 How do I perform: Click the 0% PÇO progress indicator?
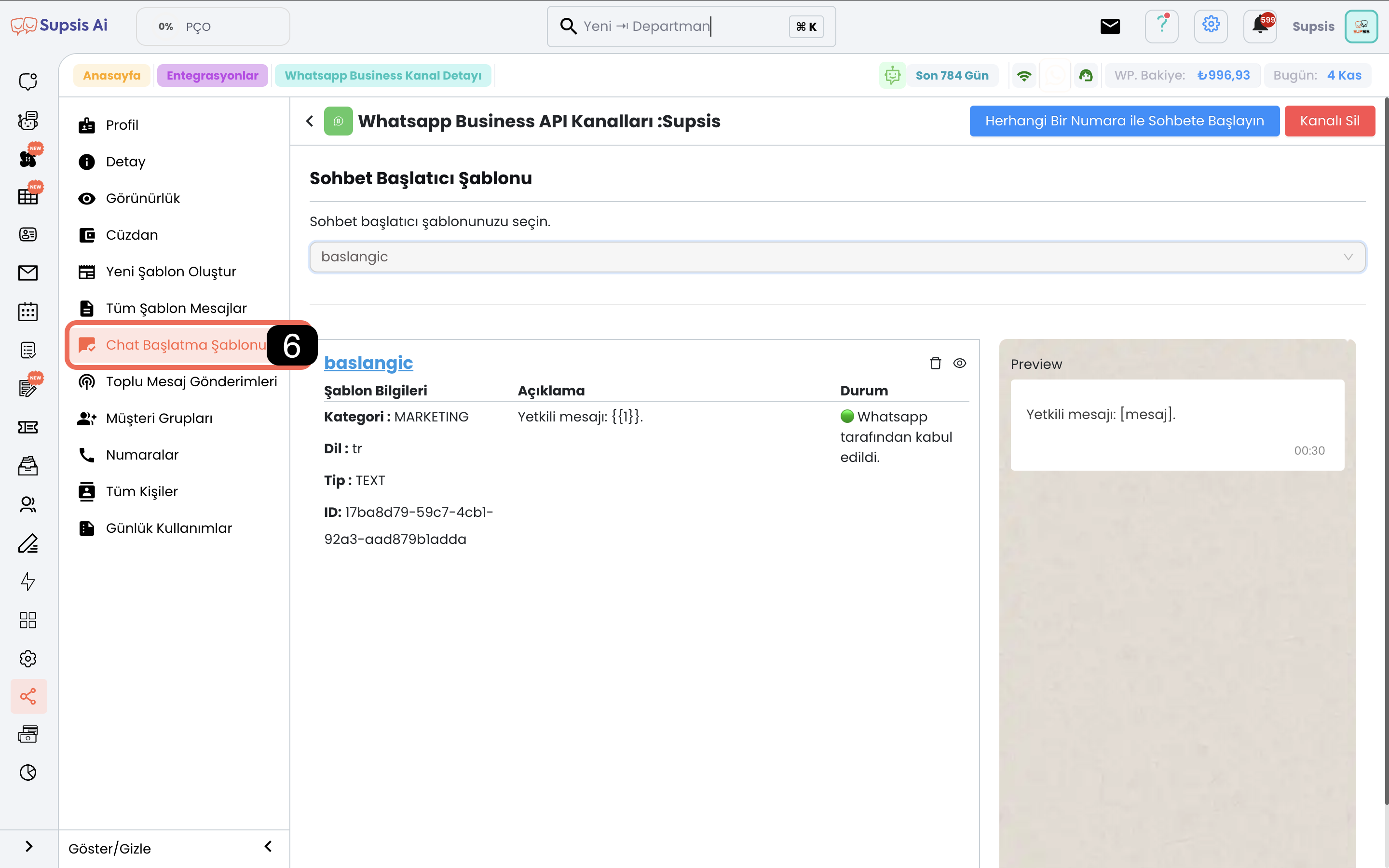point(213,27)
